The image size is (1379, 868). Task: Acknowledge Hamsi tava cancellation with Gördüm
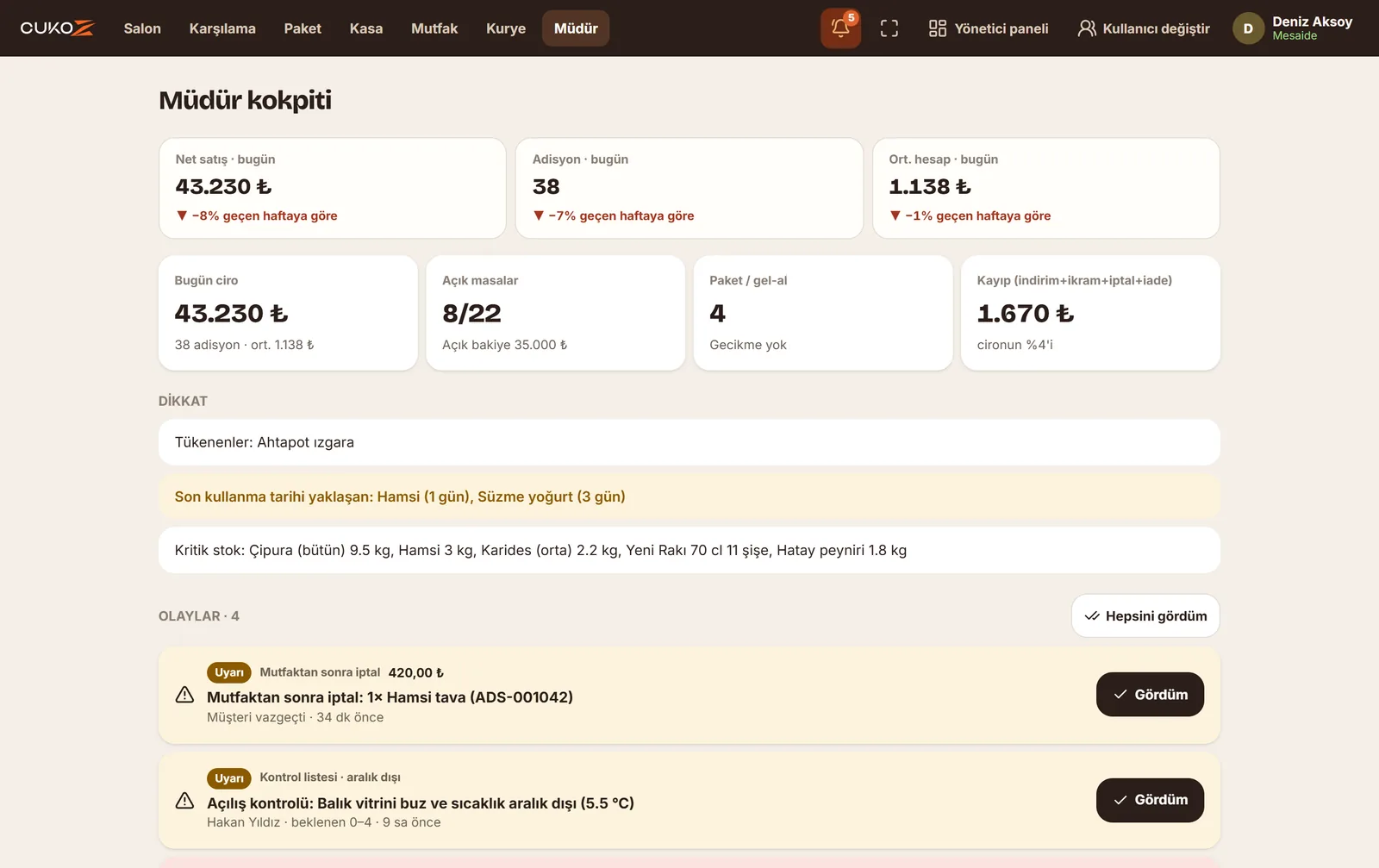1150,695
